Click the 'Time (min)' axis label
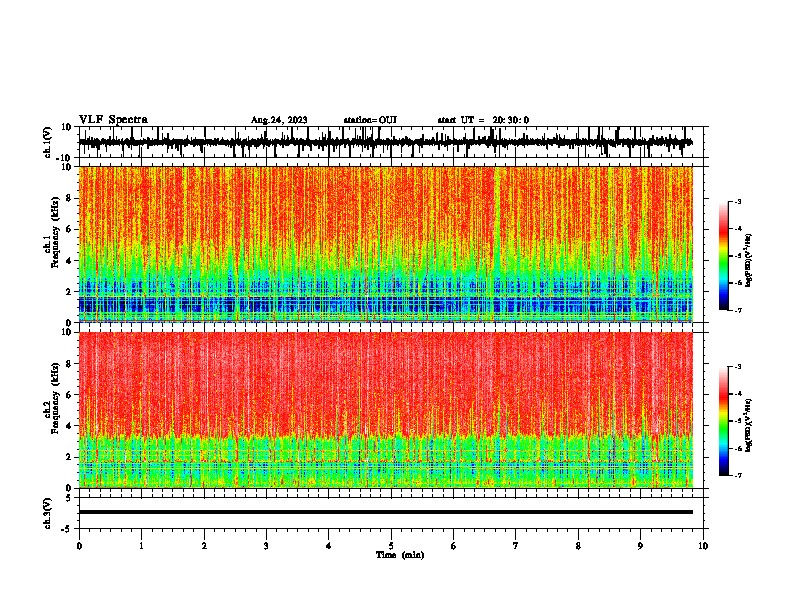 [x=400, y=555]
